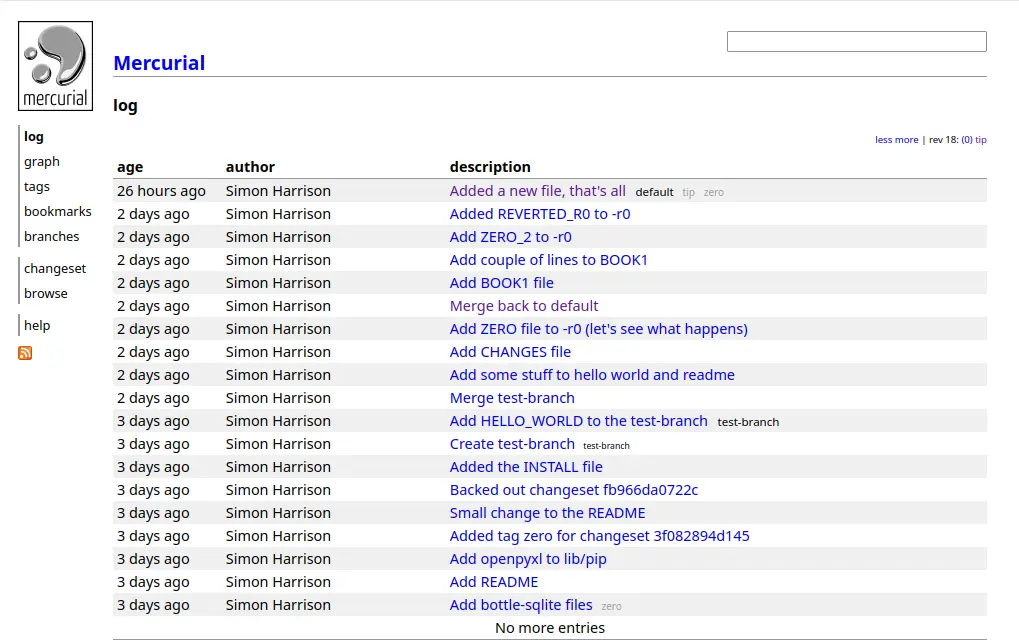Viewport: 1019px width, 640px height.
Task: Click 'test-branch' label beside Create test-branch
Action: pyautogui.click(x=606, y=446)
